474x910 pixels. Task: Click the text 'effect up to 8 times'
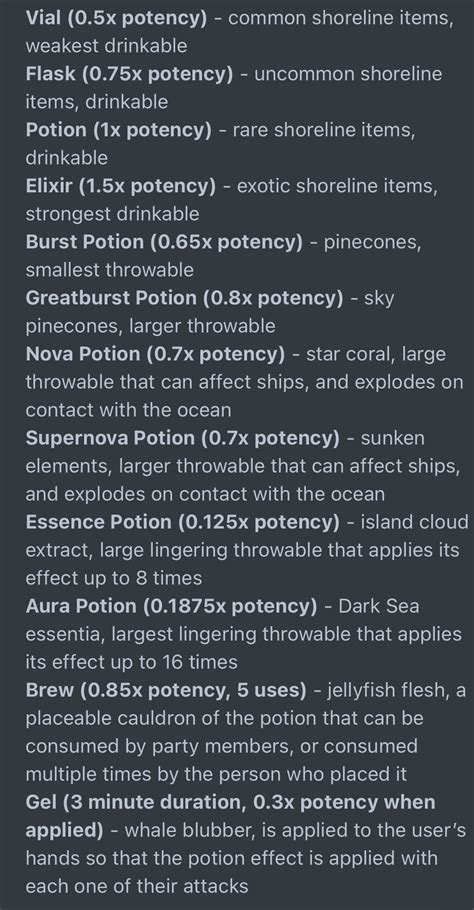(x=114, y=579)
